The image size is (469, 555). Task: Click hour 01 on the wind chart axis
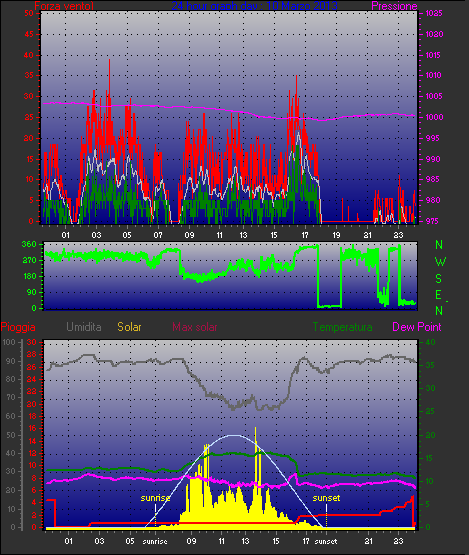(x=65, y=235)
